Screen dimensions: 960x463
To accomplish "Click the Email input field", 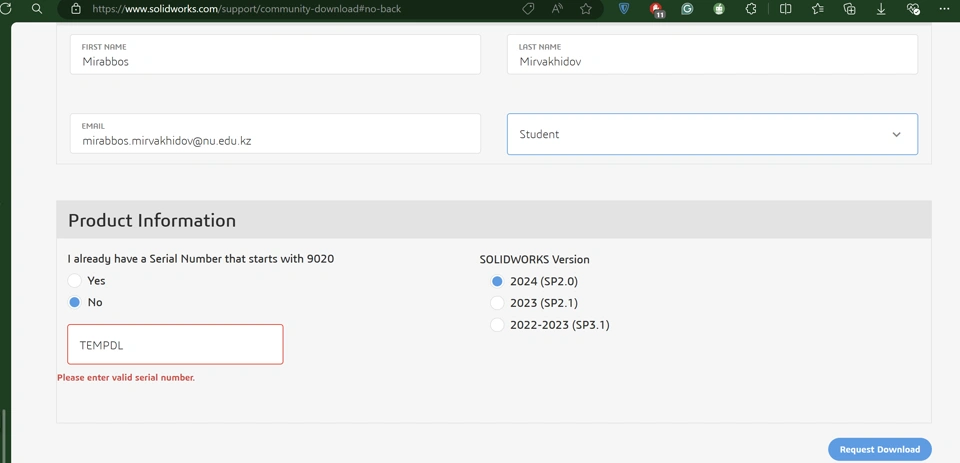I will pos(275,134).
